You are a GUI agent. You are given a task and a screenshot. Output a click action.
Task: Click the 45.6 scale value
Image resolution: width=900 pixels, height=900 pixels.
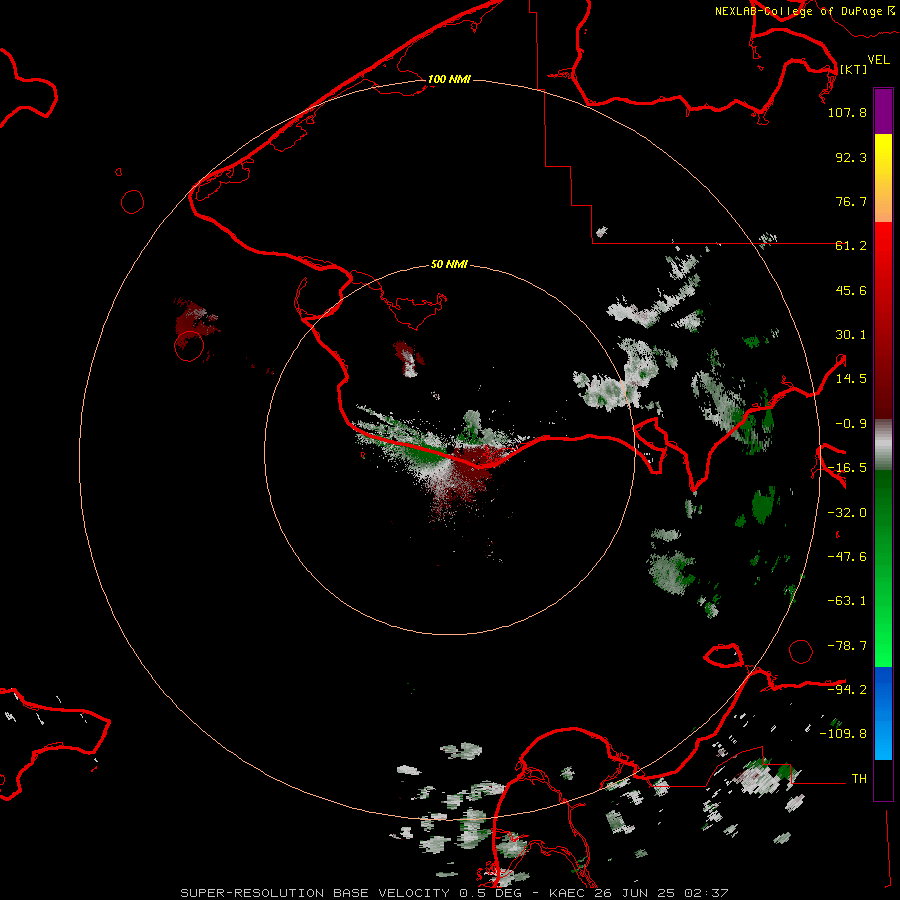coord(851,290)
